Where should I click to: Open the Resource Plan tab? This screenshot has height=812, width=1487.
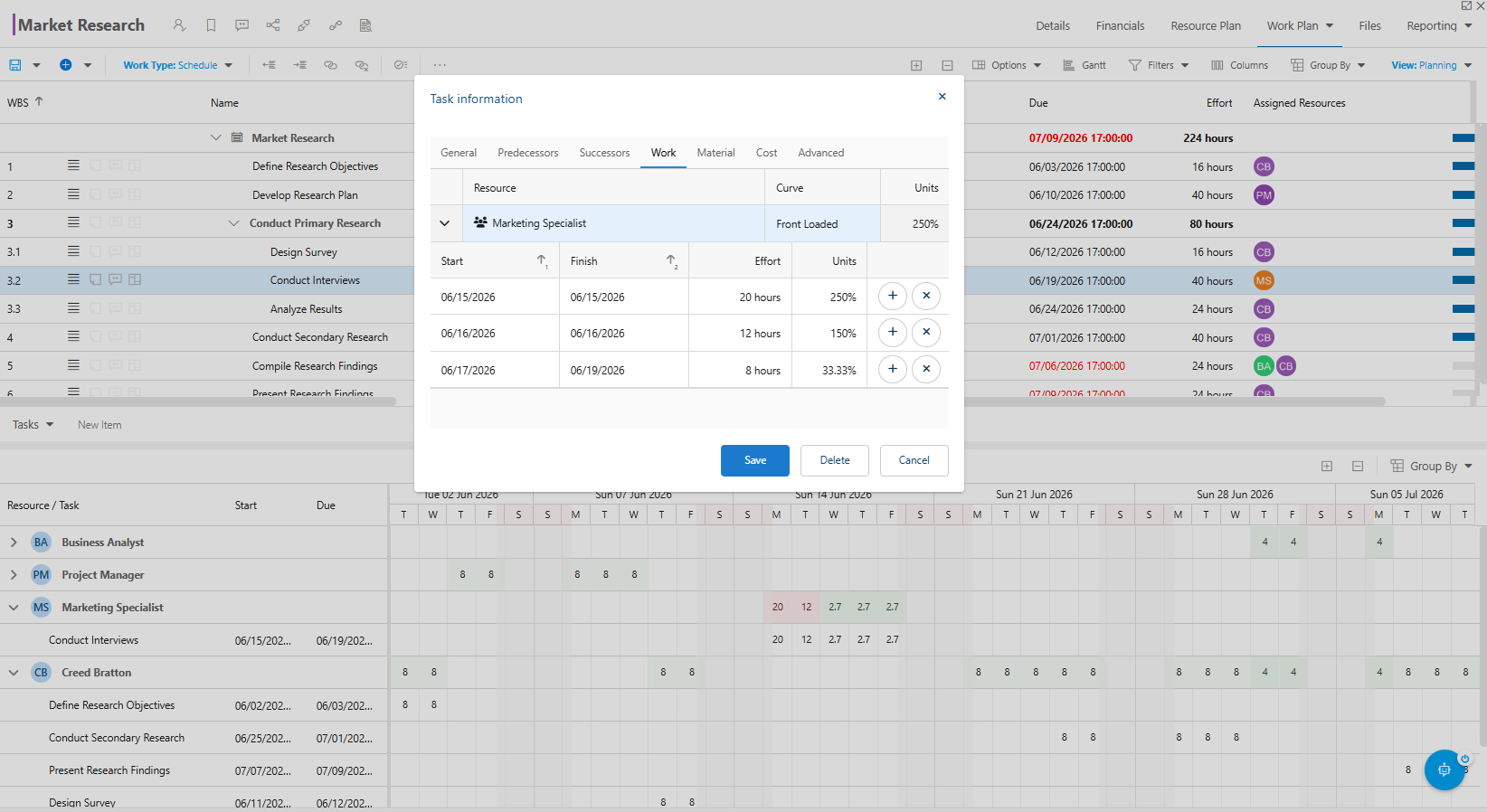point(1206,25)
